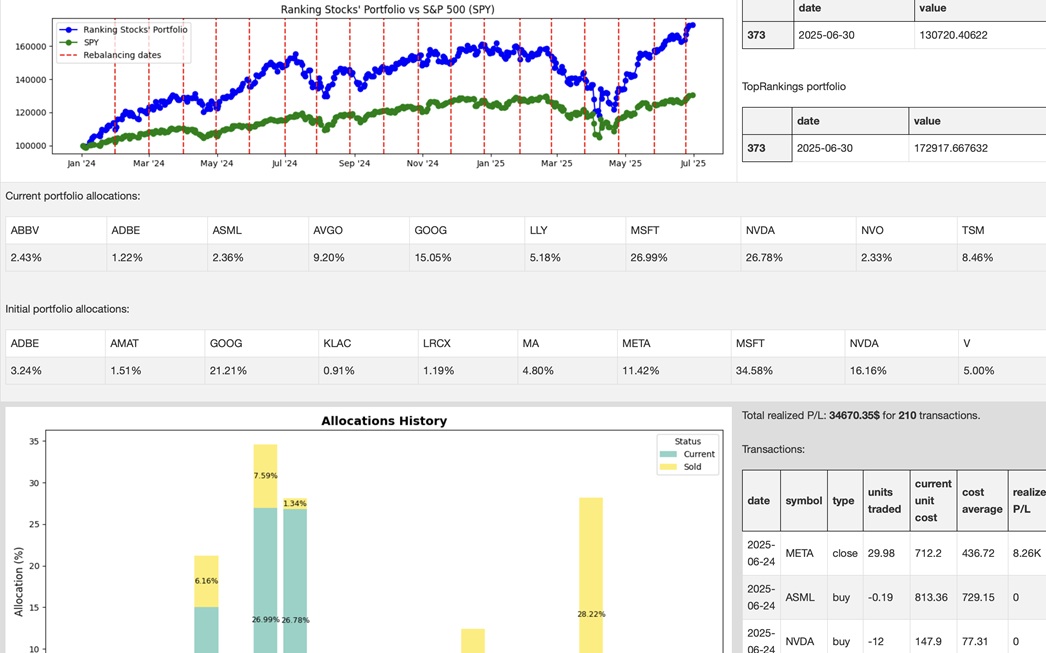Select the 26.99% cell in the current allocations table

[683, 257]
